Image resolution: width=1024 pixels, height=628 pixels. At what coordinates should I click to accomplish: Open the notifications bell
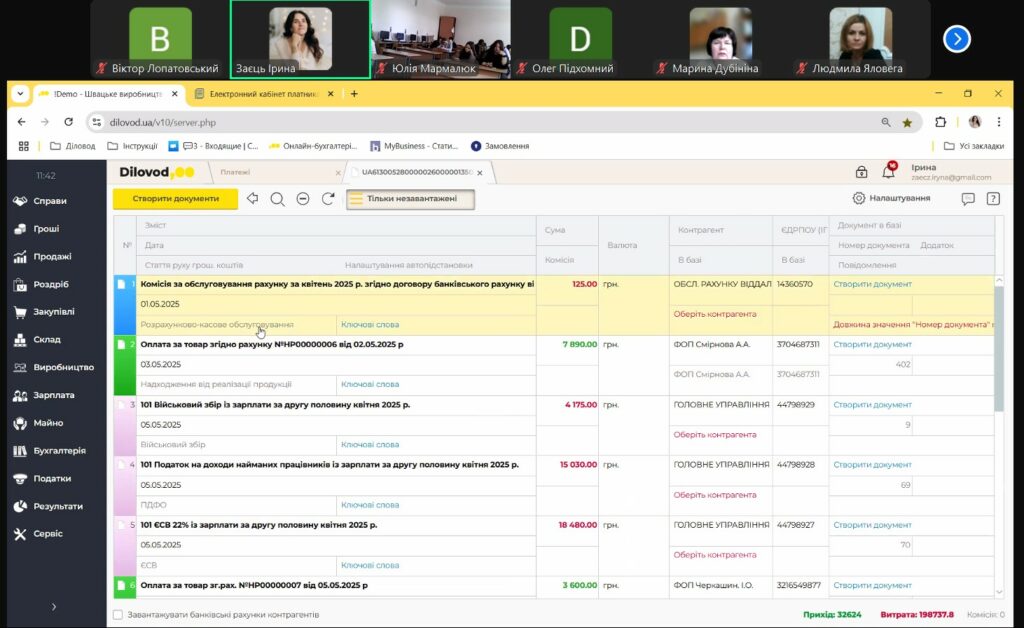click(x=888, y=171)
